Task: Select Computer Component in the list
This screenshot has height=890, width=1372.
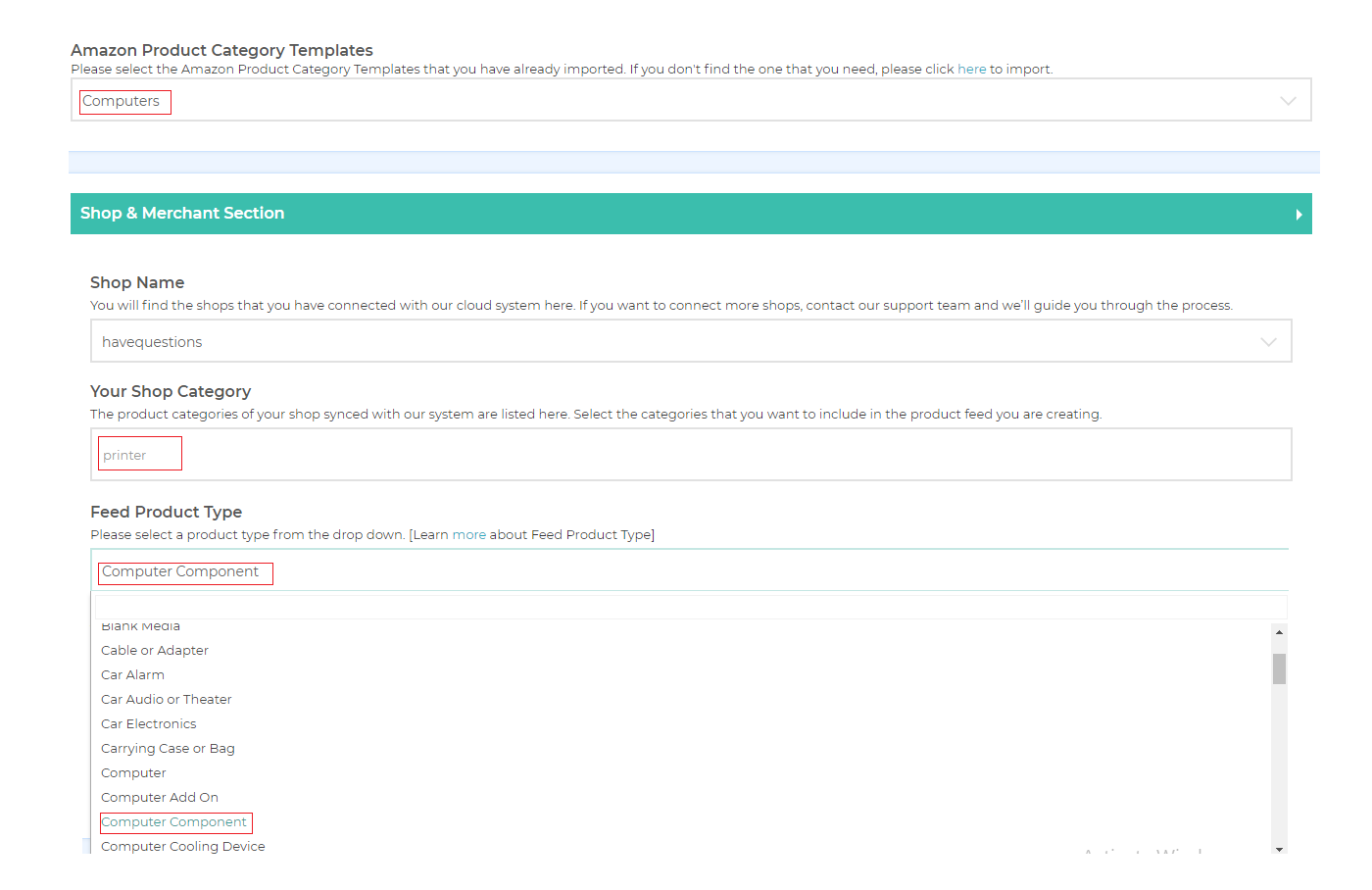Action: 174,822
